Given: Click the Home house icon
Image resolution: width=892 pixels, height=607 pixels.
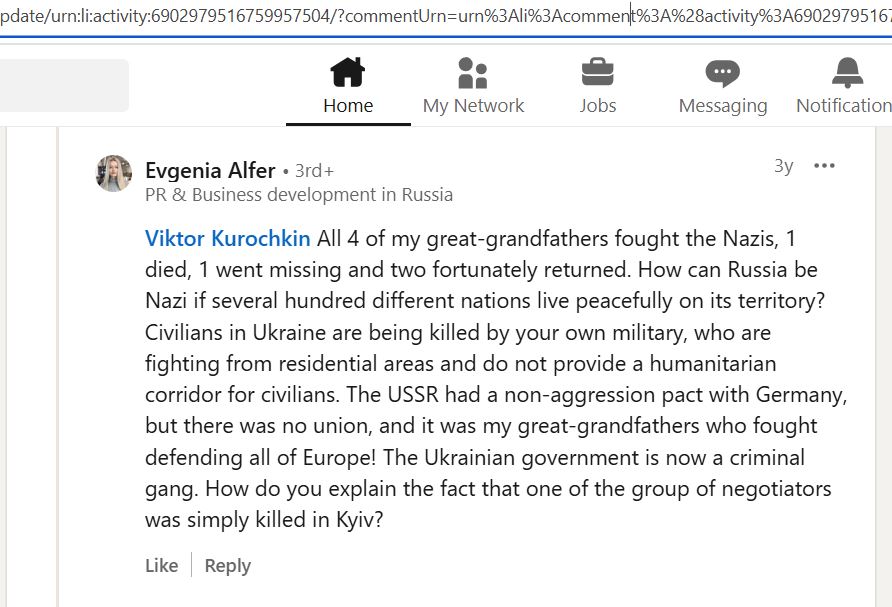Looking at the screenshot, I should click(x=348, y=72).
